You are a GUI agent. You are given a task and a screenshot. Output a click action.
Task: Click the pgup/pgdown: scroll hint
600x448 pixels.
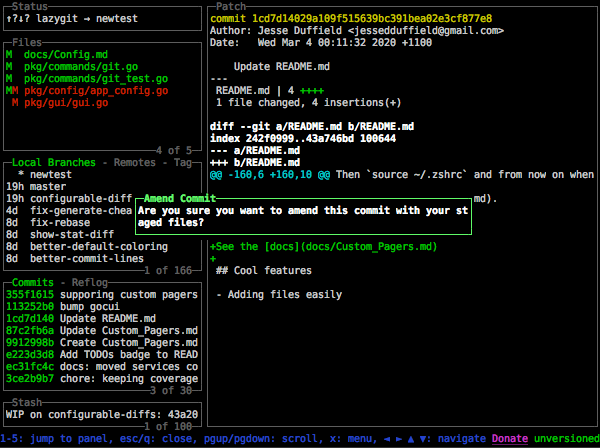(x=264, y=438)
